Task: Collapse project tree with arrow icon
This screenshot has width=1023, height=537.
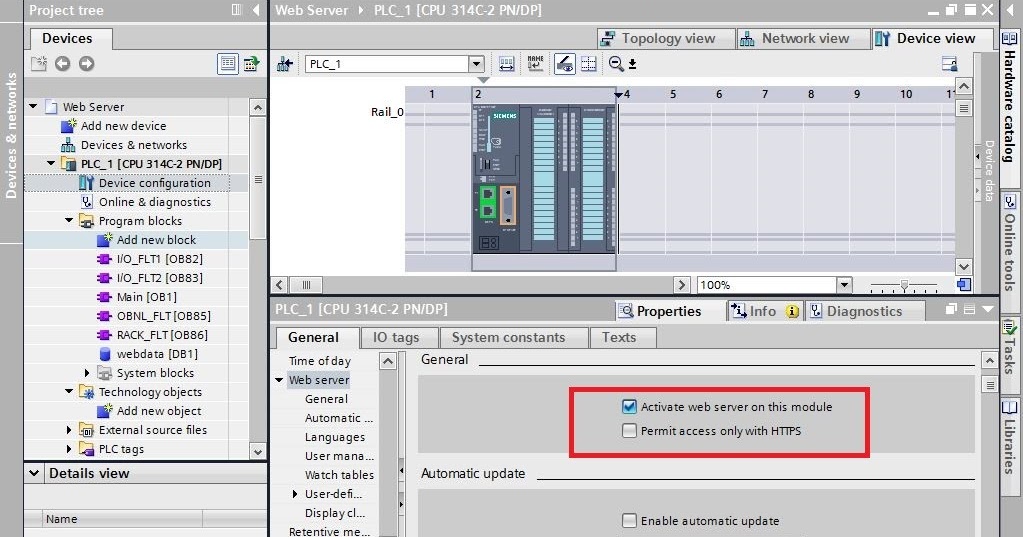Action: (x=256, y=10)
